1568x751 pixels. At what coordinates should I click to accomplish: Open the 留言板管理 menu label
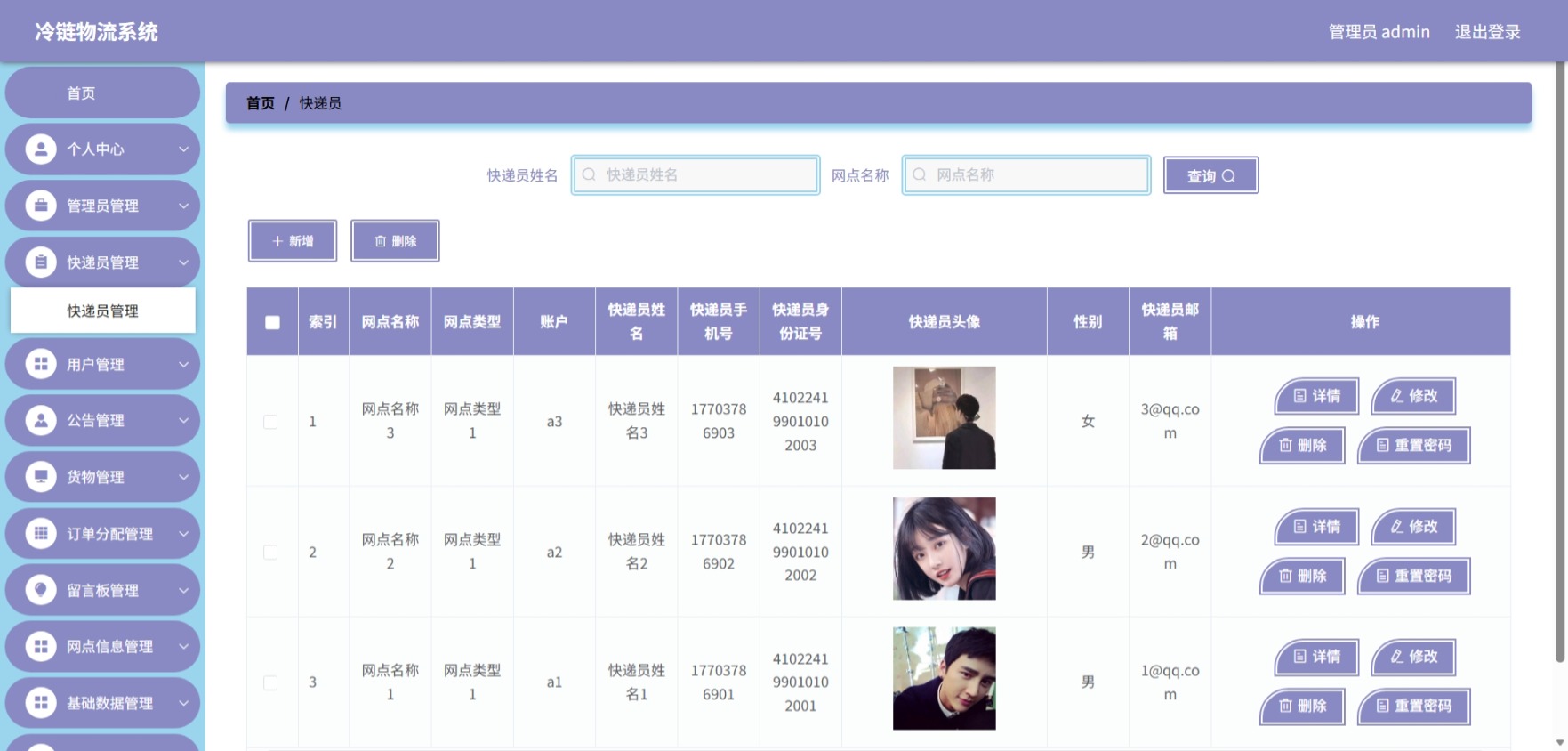click(x=102, y=590)
